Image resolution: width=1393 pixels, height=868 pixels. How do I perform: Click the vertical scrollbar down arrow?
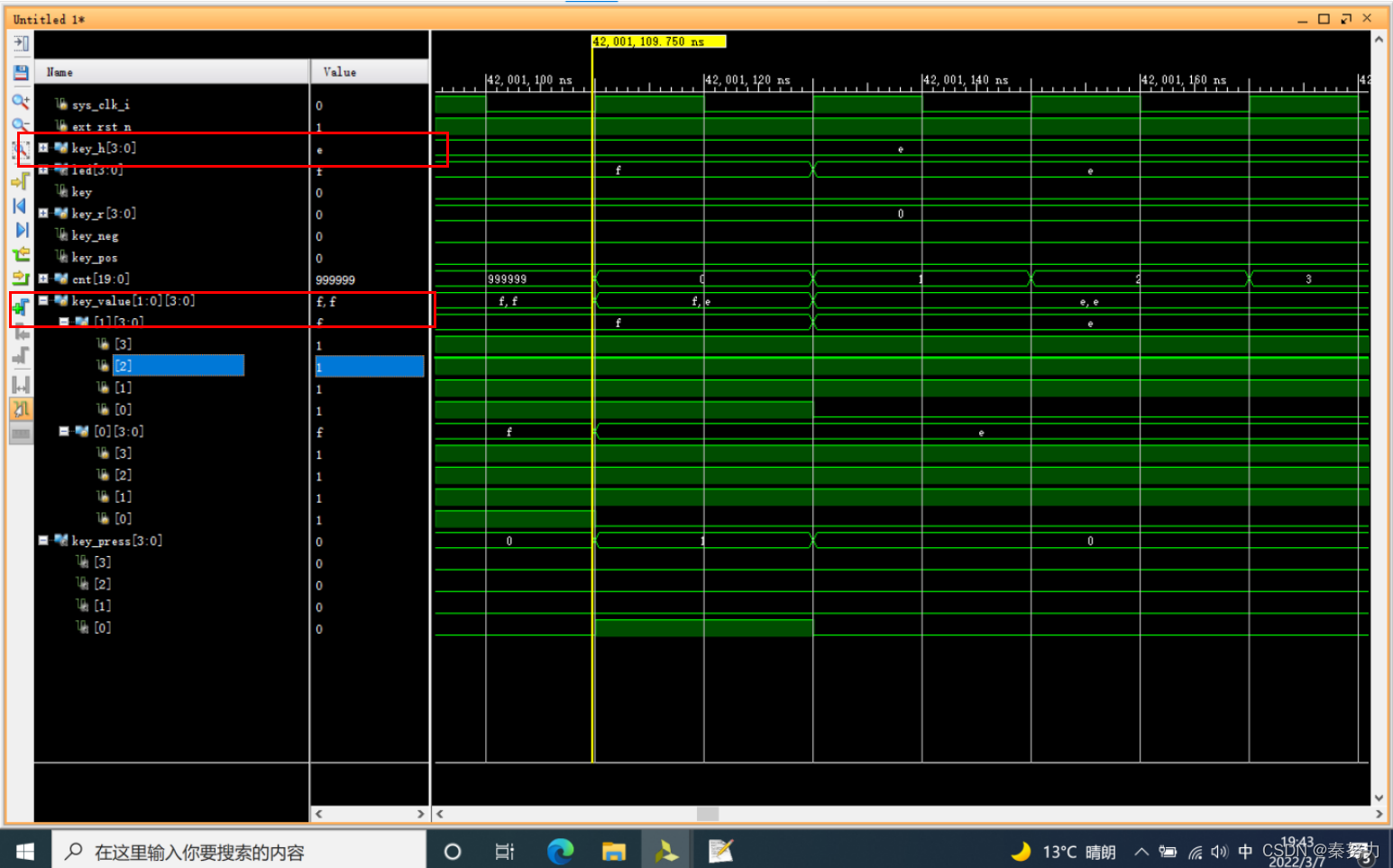(1379, 798)
